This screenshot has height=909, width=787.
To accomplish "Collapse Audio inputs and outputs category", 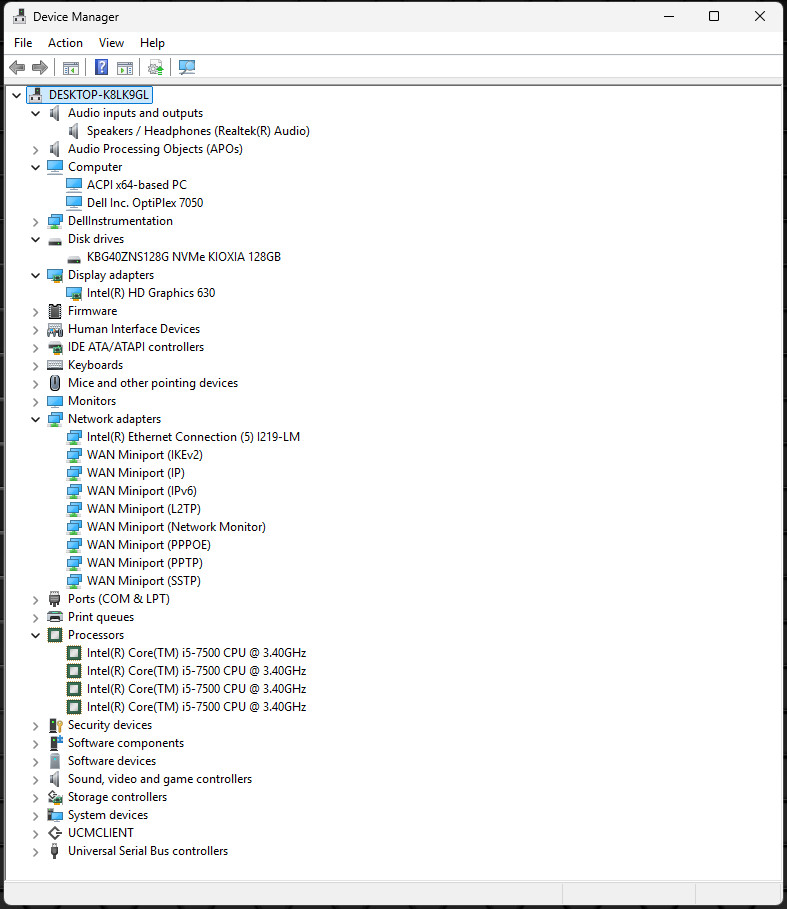I will [x=35, y=114].
